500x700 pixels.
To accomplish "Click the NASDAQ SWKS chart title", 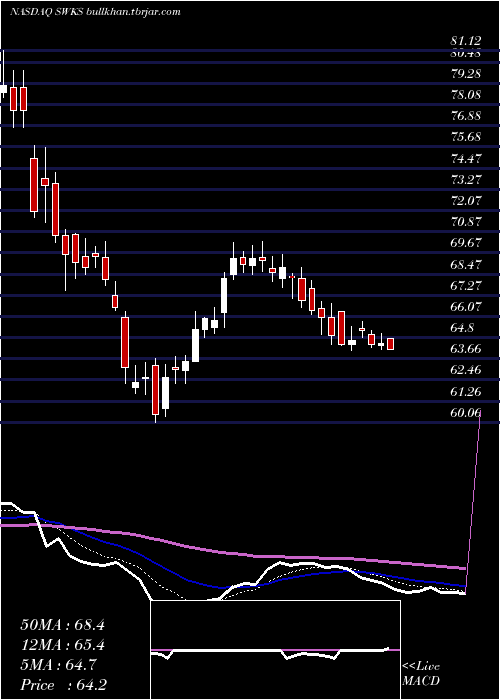I will coord(95,12).
